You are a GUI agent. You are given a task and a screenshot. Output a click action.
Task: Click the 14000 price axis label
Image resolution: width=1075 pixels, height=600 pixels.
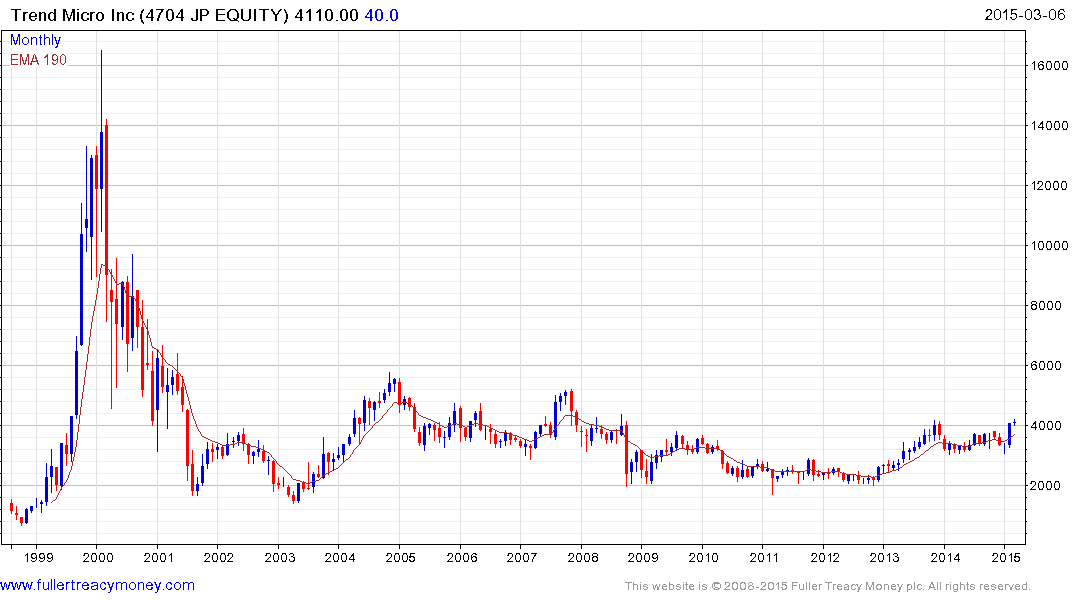click(1049, 125)
